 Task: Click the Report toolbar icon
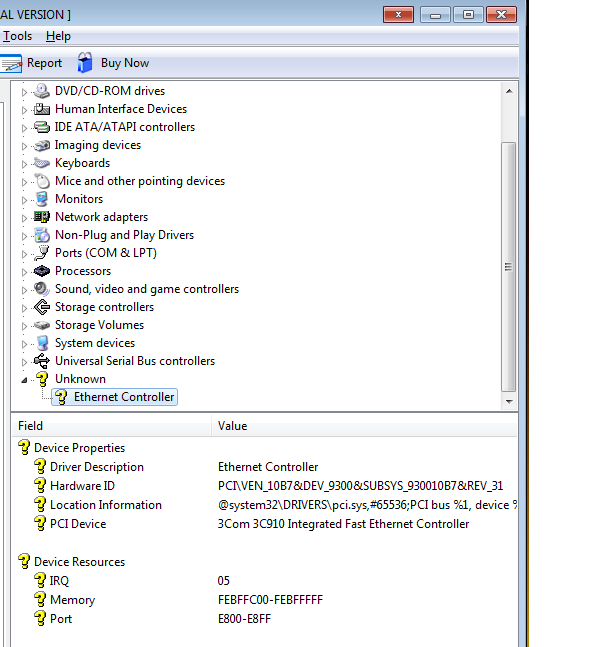11,63
